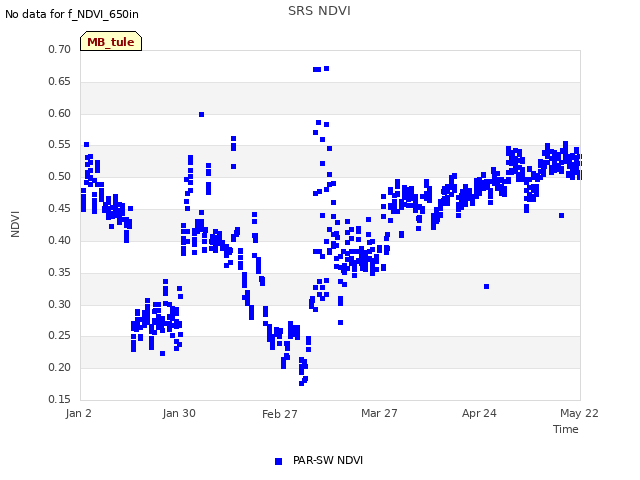Click the SRS NDVI chart title
The height and width of the screenshot is (480, 640).
coord(319,11)
